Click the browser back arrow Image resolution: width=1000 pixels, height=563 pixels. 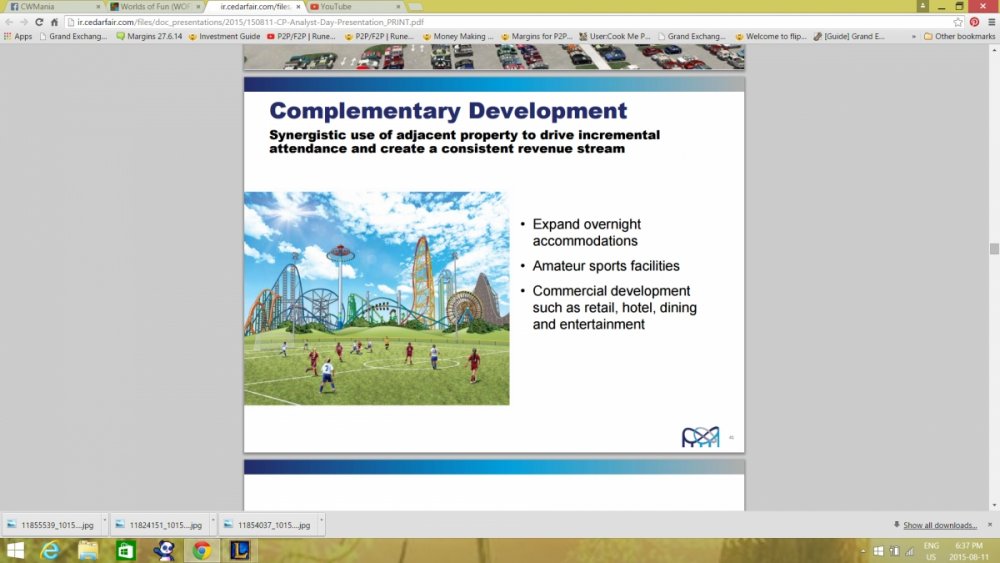coord(9,21)
